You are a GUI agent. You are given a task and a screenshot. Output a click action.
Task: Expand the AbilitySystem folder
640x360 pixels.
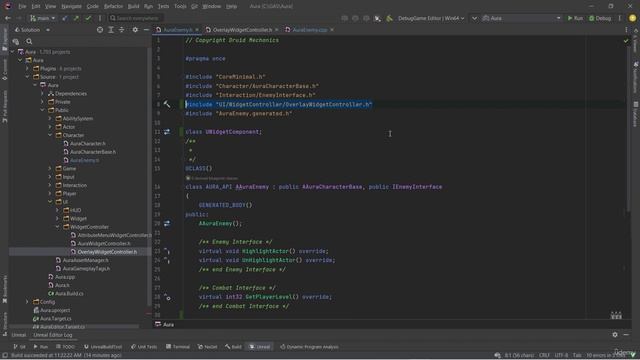(x=50, y=119)
